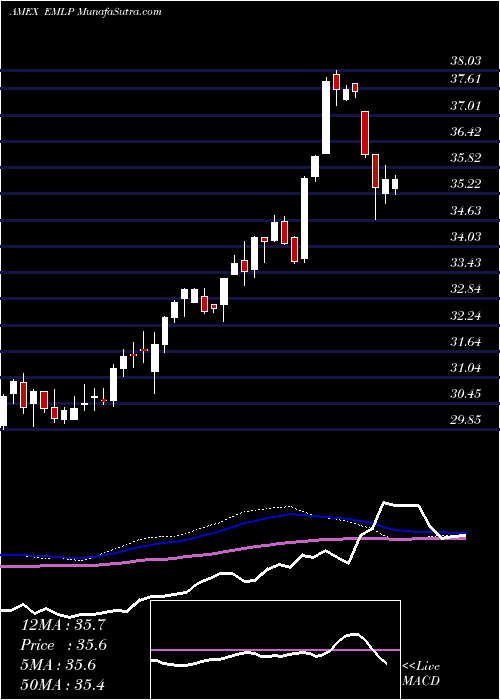The width and height of the screenshot is (500, 700).
Task: Click the <<Live MACD label
Action: [x=421, y=674]
